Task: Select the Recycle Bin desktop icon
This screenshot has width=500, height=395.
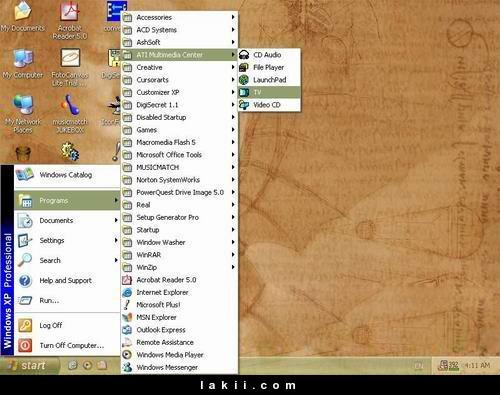Action: (23, 153)
